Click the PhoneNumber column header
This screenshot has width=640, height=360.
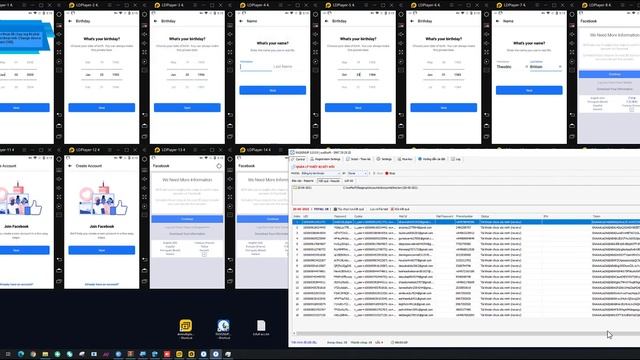(x=464, y=216)
